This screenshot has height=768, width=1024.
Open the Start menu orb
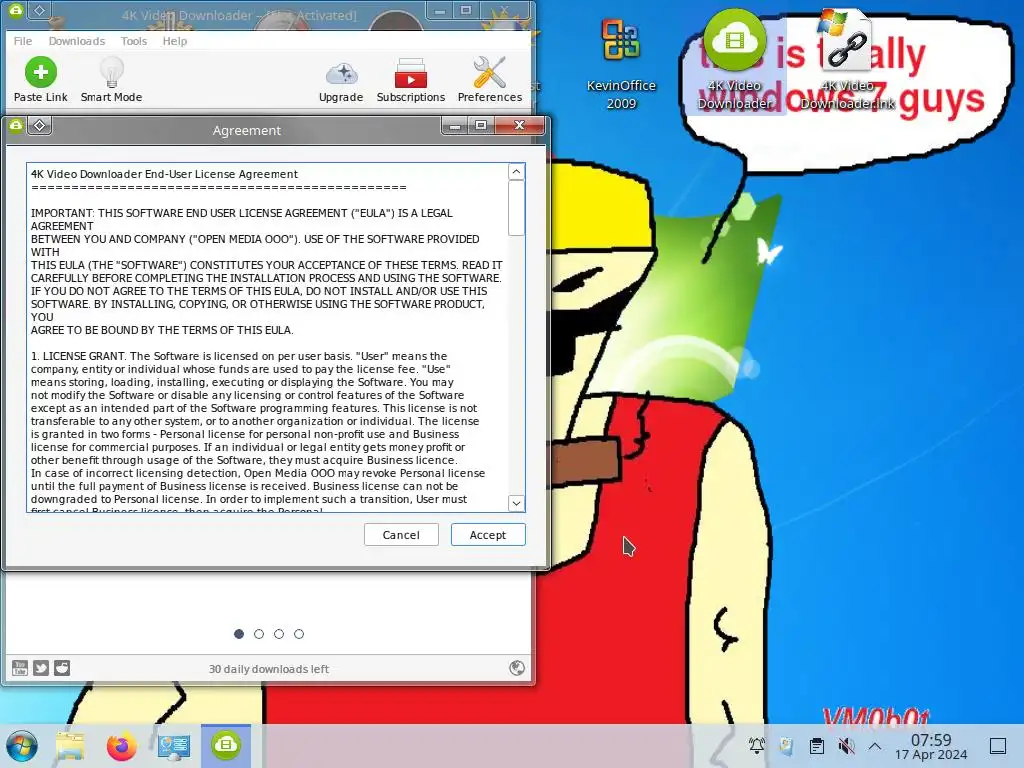coord(22,746)
